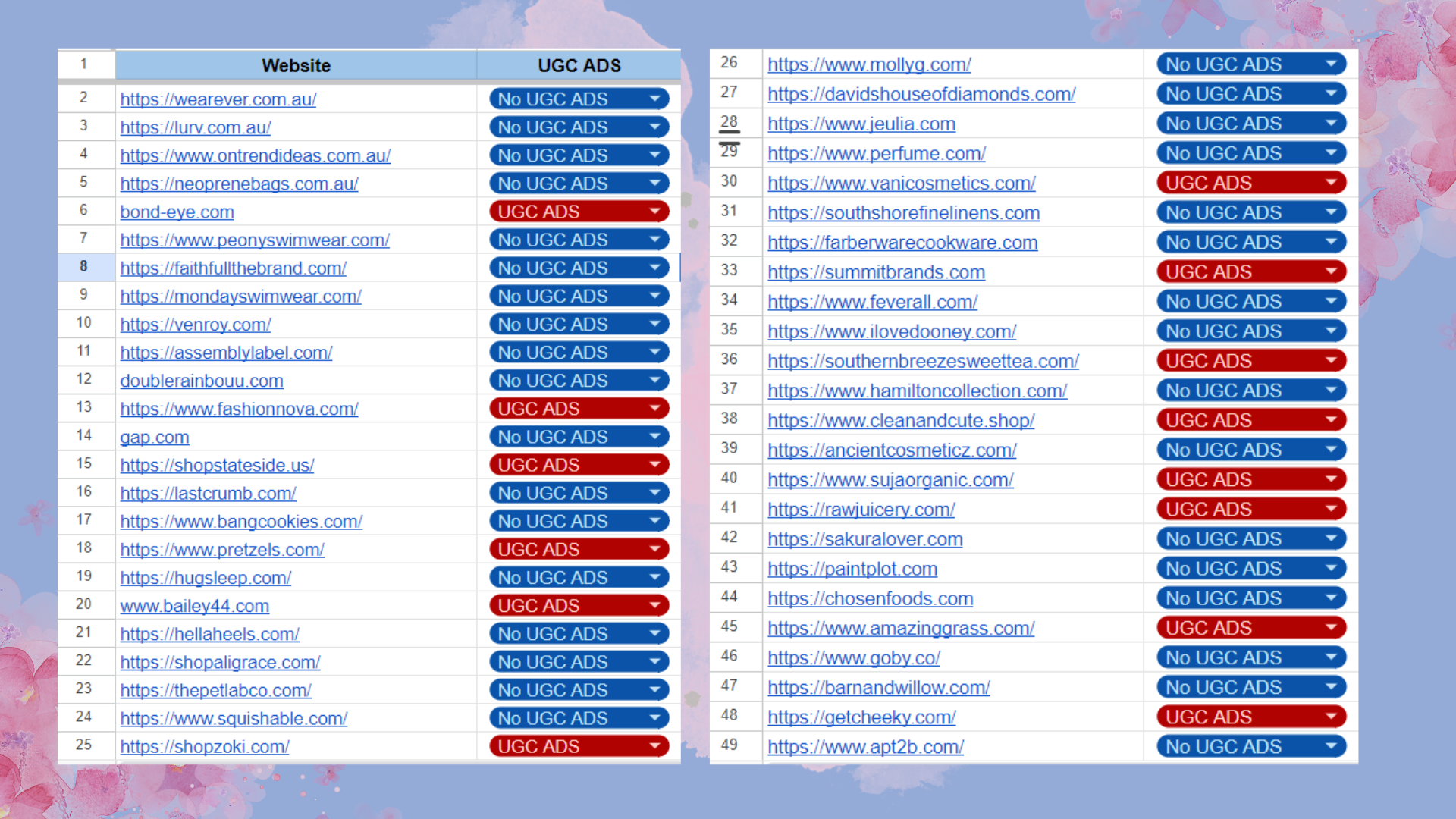Screen dimensions: 1456x819
Task: Open https://chosenfoods.com link
Action: (870, 599)
